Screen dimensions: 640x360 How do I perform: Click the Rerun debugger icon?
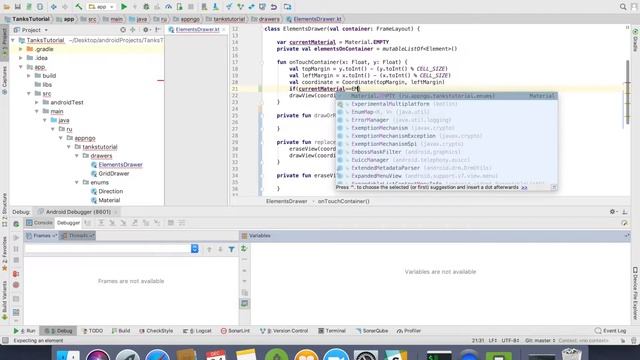point(16,224)
